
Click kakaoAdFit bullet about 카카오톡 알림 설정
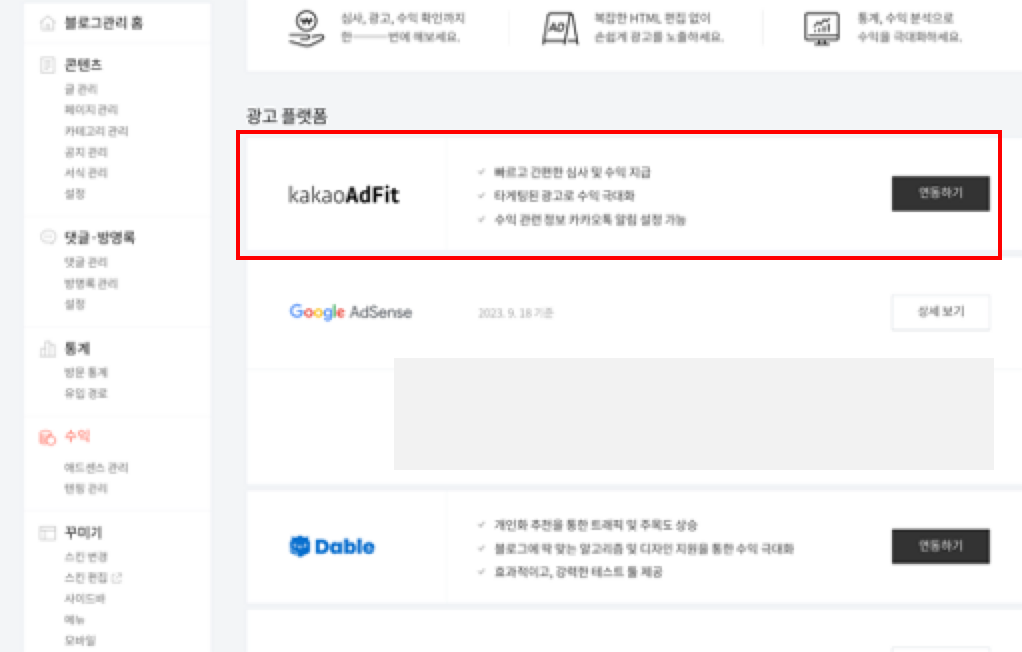pos(590,220)
